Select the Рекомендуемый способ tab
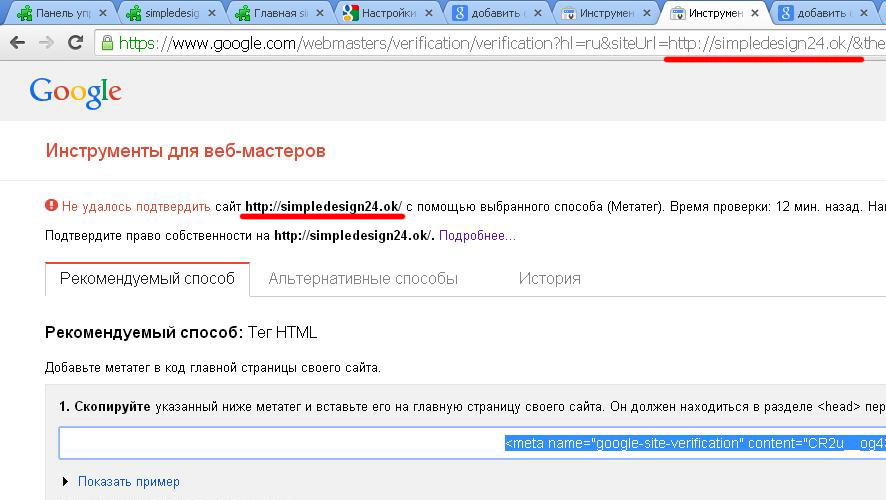The image size is (886, 500). (147, 279)
